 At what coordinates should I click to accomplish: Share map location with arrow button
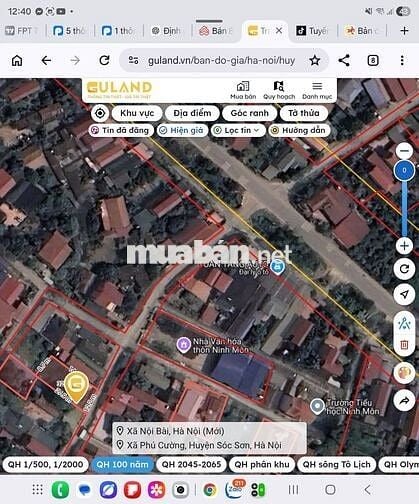[404, 400]
